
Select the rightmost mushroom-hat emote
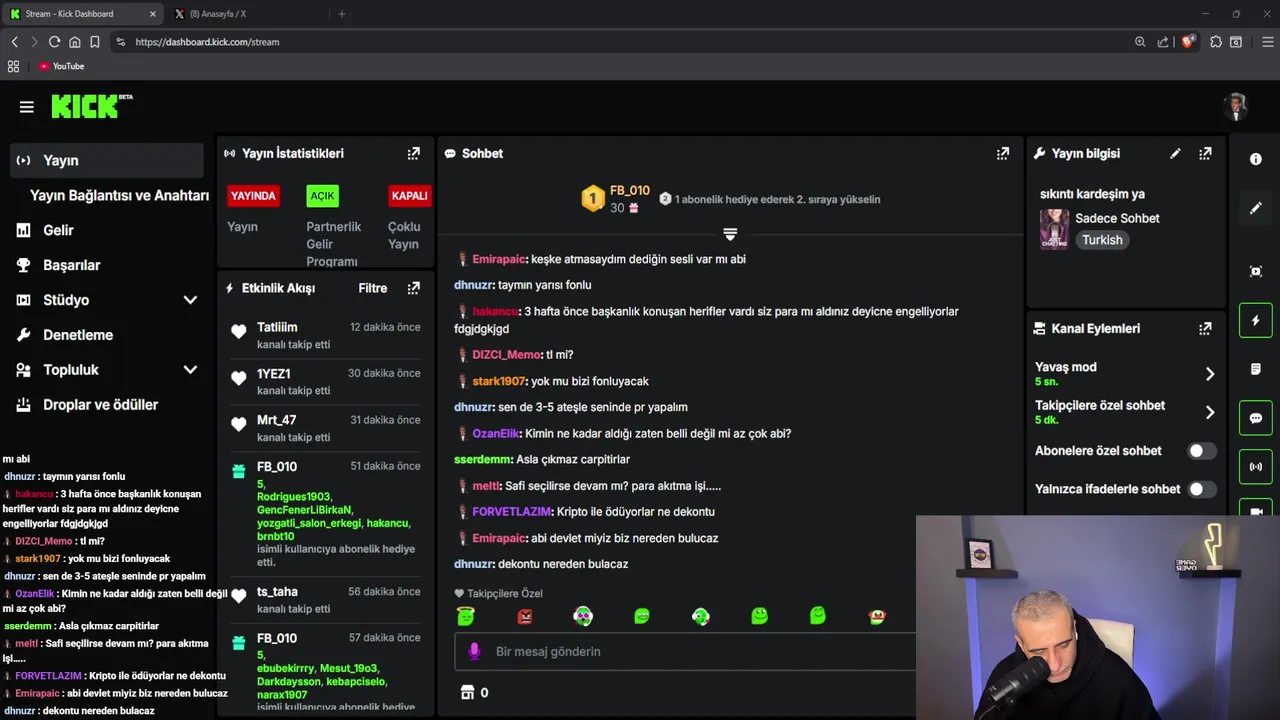click(x=877, y=616)
